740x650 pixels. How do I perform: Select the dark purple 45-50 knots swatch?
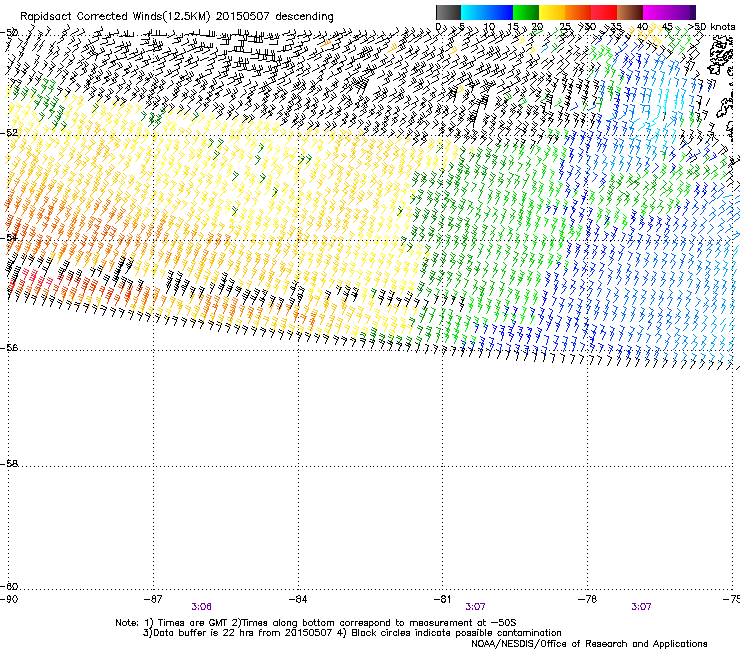click(682, 12)
